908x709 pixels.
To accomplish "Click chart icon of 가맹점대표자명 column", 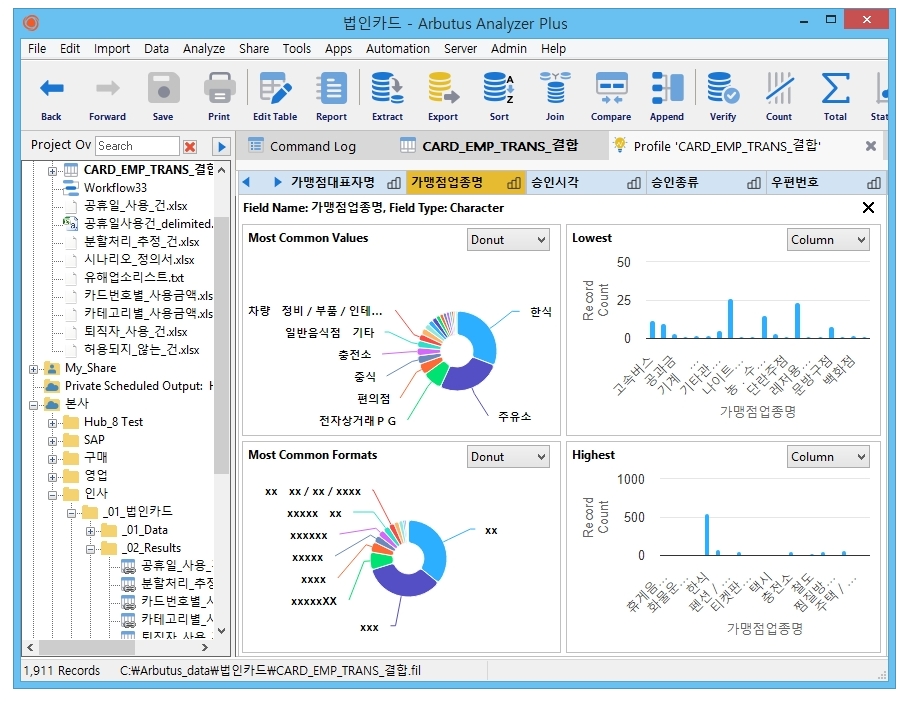I will (394, 184).
